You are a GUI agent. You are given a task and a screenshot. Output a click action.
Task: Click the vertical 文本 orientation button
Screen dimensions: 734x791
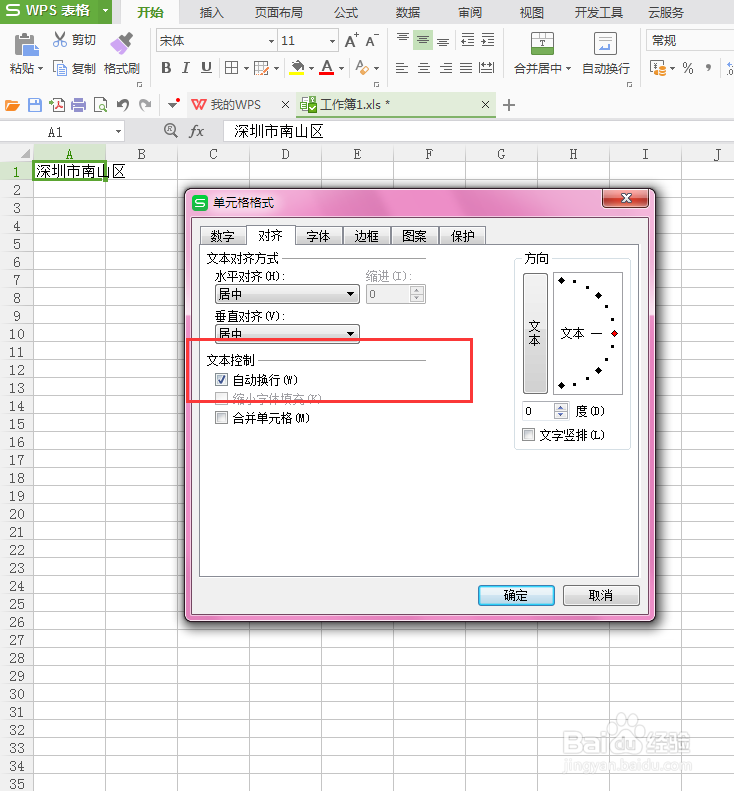coord(535,333)
